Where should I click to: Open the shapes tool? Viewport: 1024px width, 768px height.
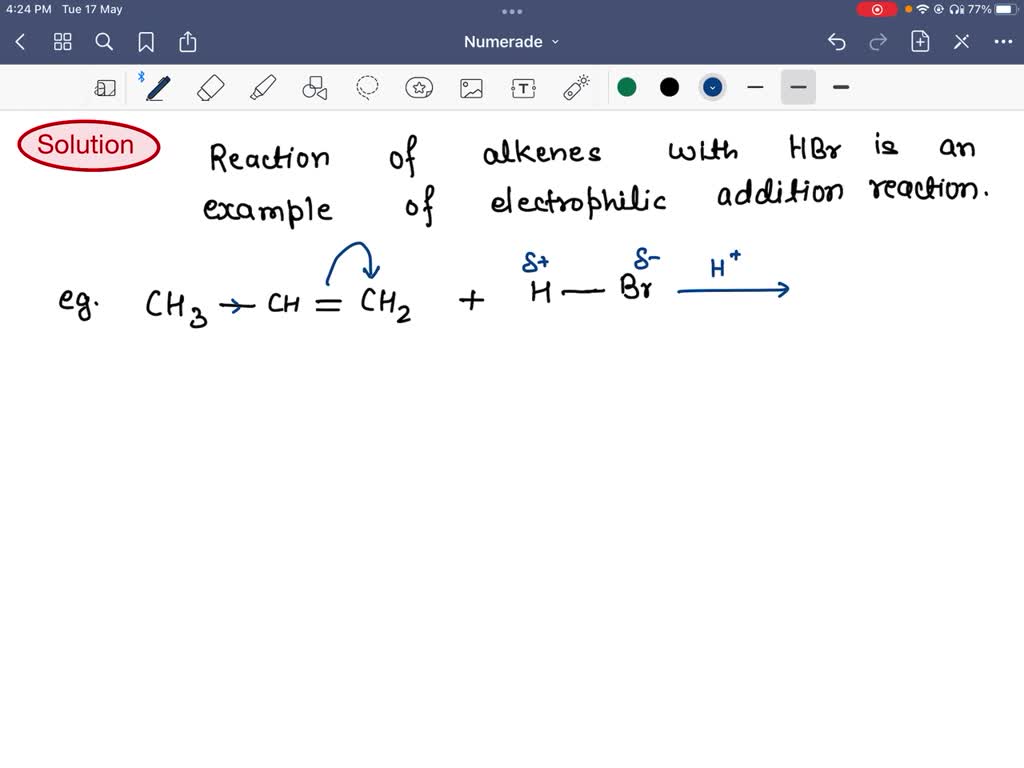tap(315, 87)
